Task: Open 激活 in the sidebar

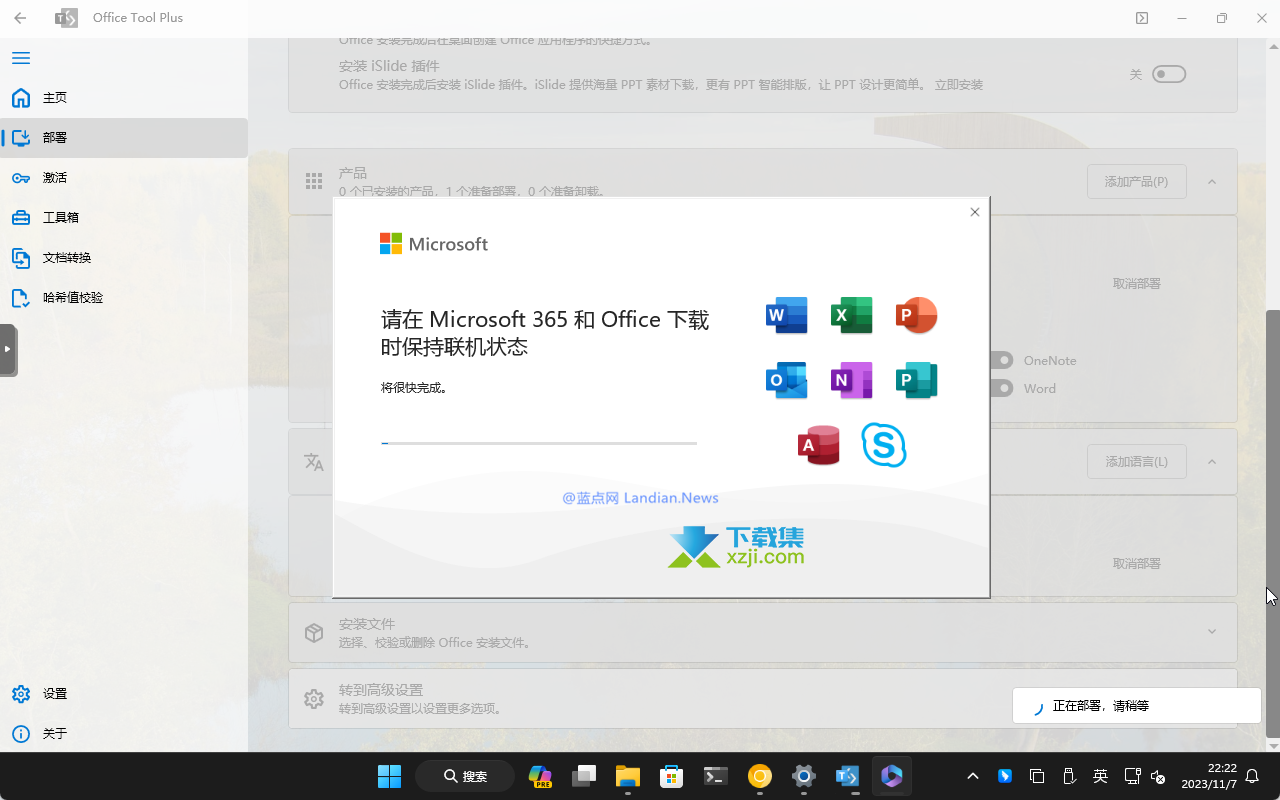Action: tap(124, 178)
